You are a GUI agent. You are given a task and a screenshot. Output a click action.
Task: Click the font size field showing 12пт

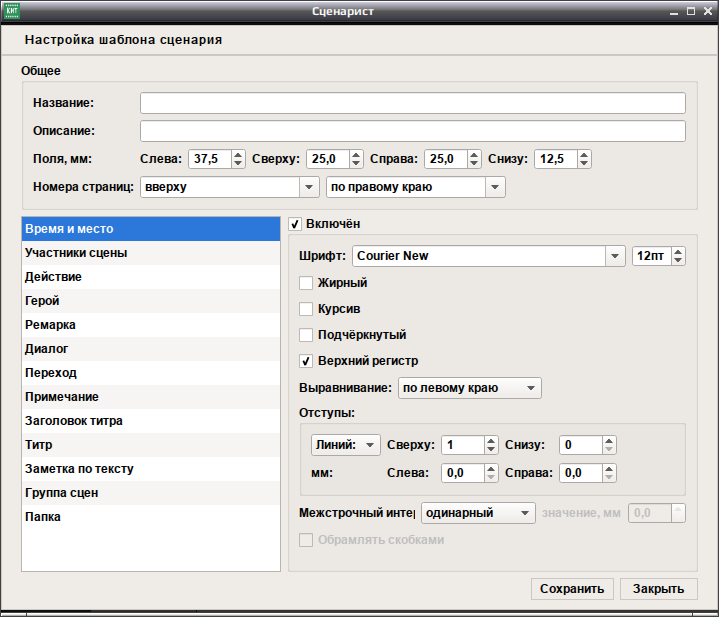tap(652, 256)
